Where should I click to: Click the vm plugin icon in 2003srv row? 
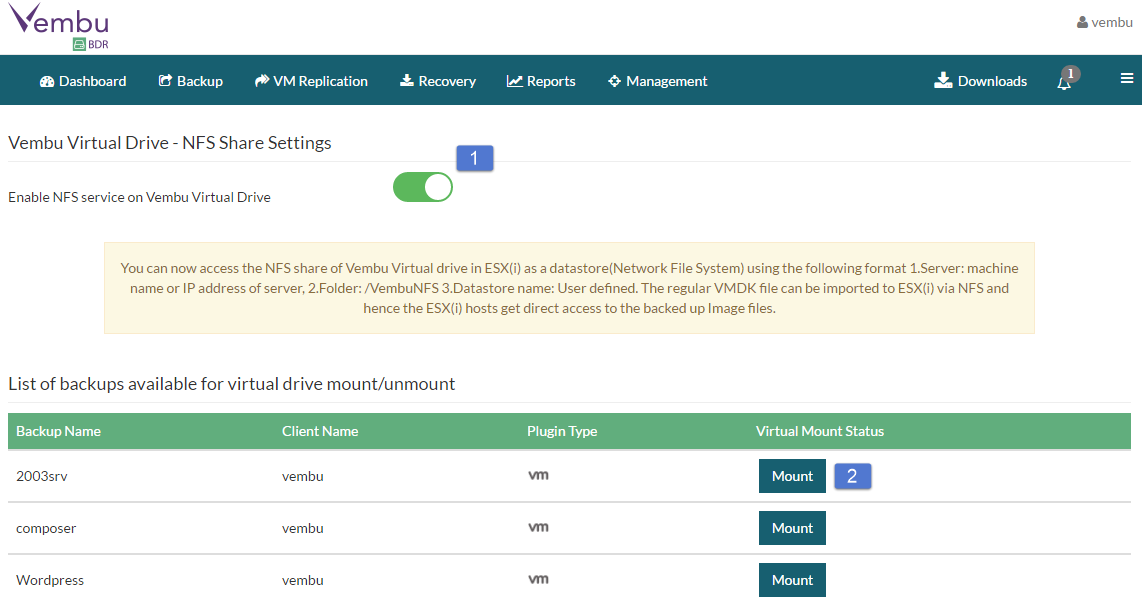538,475
